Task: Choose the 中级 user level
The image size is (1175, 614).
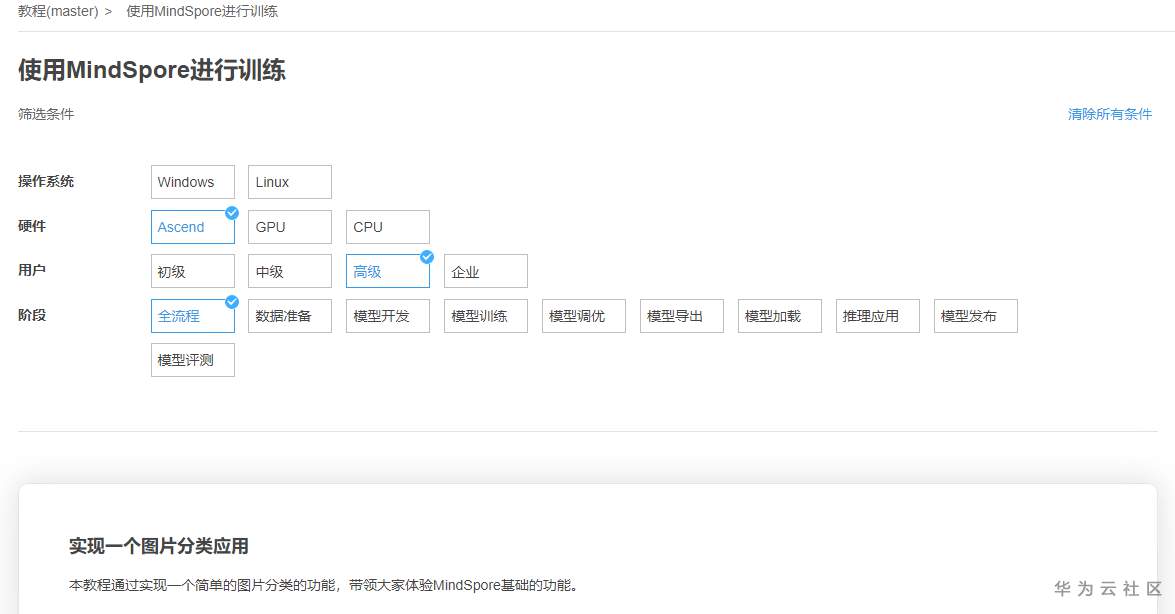Action: (x=290, y=271)
